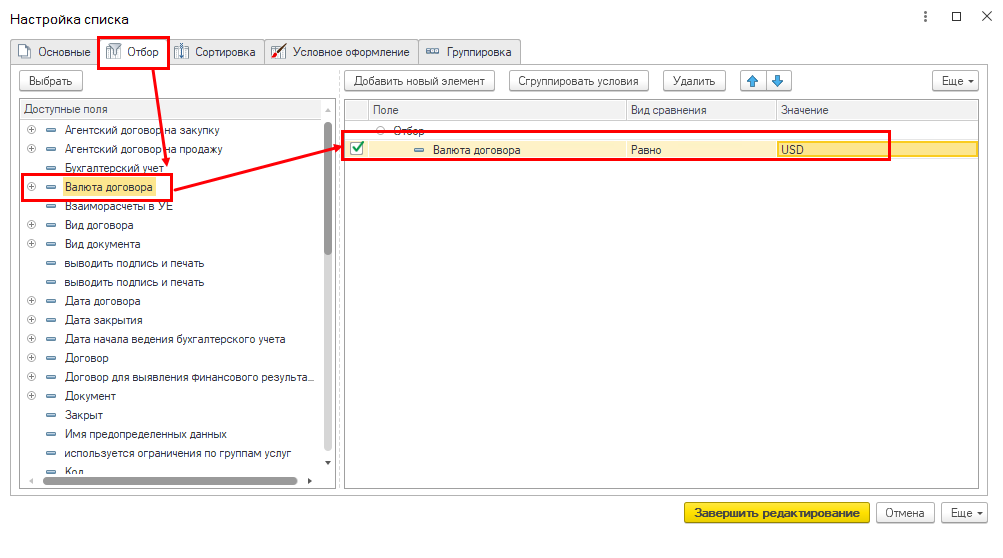
Task: Click Завершить редактирование button
Action: click(777, 513)
